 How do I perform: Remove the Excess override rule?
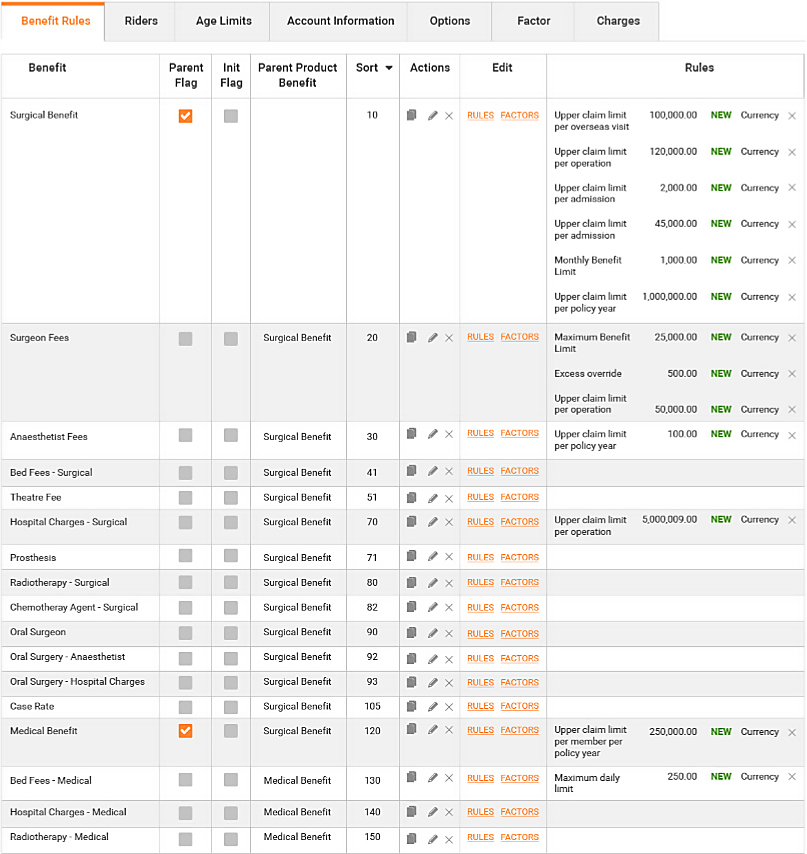(x=792, y=374)
